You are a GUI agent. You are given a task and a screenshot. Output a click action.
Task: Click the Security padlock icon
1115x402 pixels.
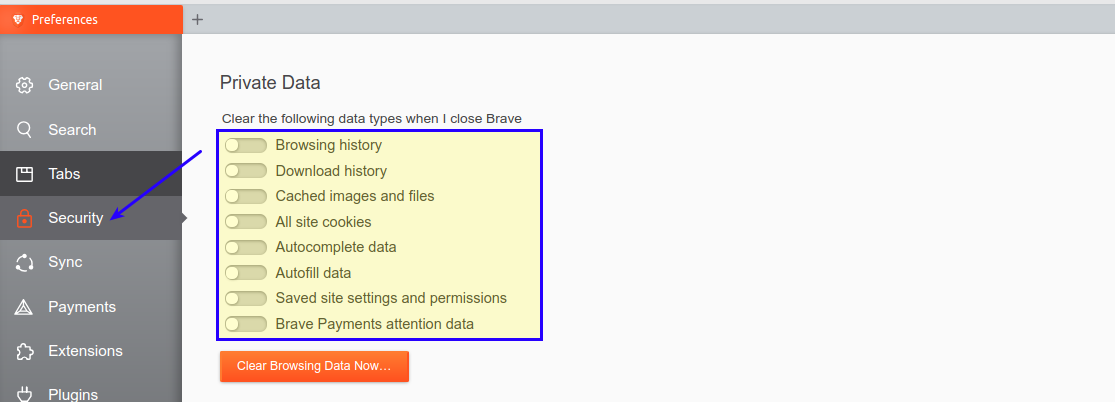[x=24, y=218]
